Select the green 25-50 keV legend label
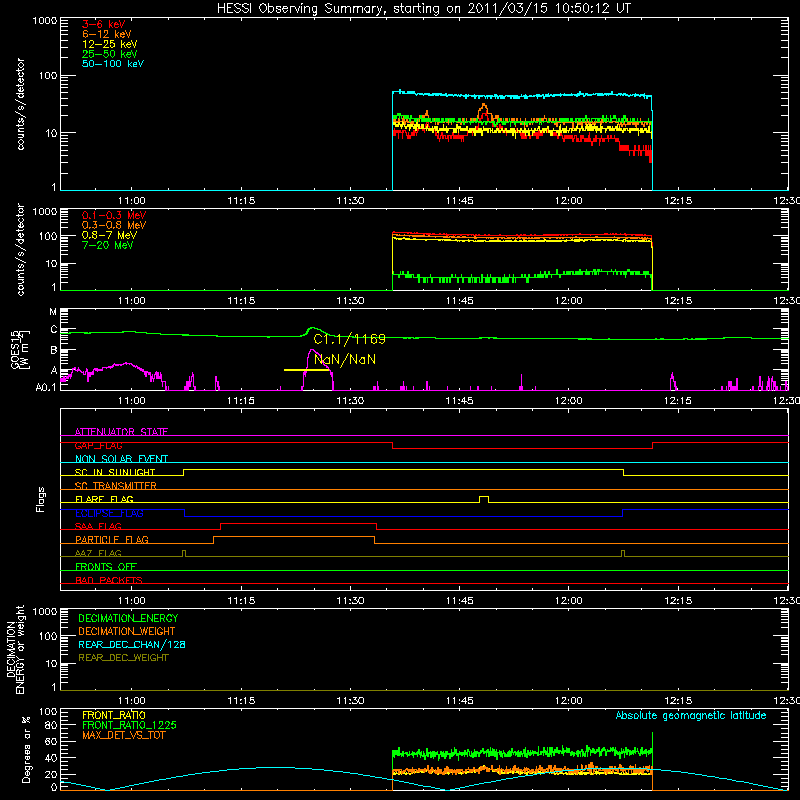 click(110, 54)
